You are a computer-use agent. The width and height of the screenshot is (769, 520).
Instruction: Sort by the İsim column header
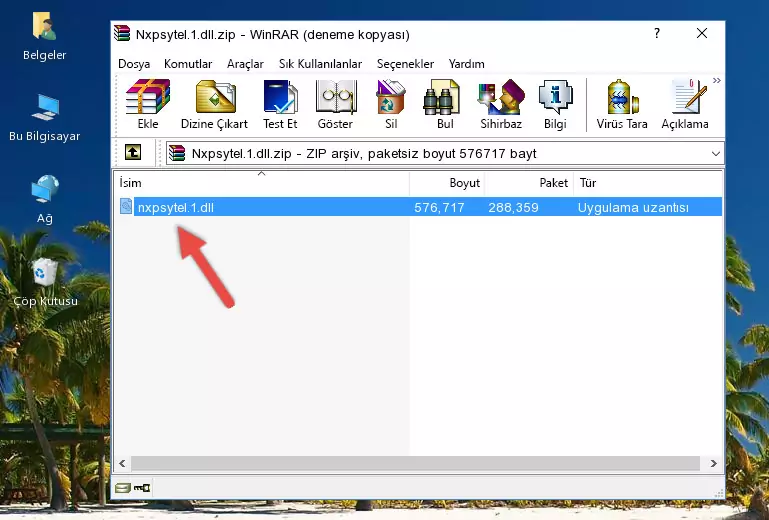click(262, 183)
